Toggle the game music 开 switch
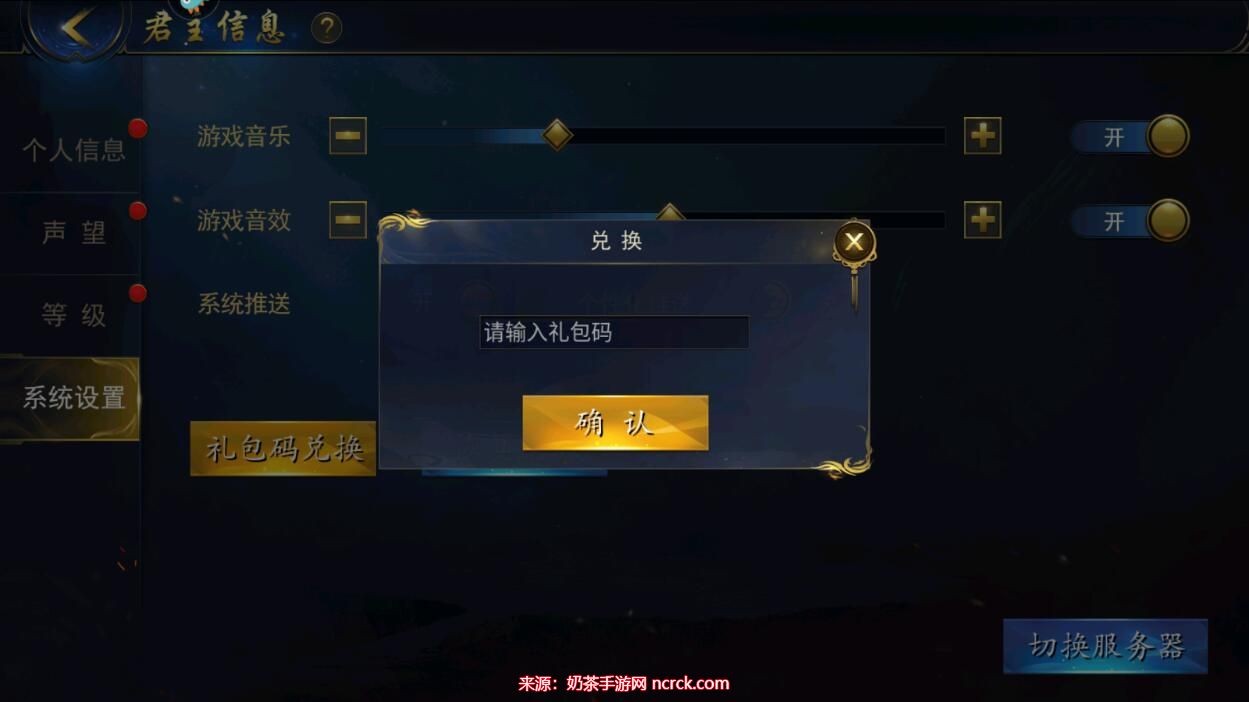The height and width of the screenshot is (702, 1249). [1130, 136]
